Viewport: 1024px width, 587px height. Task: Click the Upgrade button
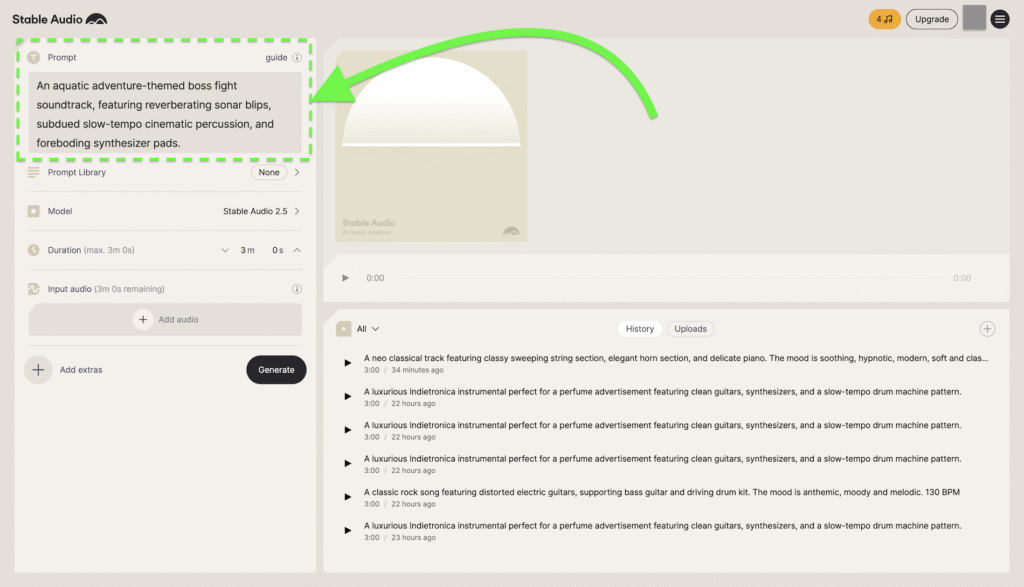[x=931, y=19]
